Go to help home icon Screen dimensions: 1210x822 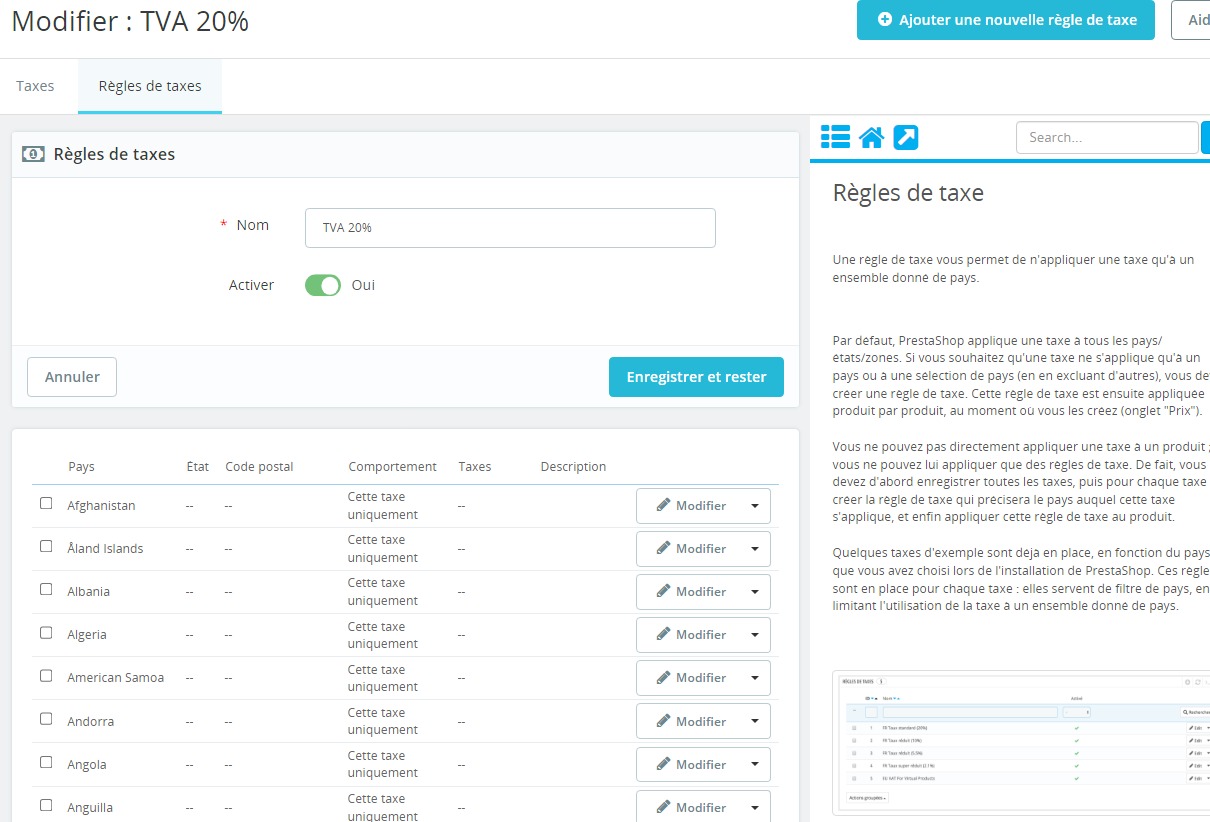[871, 137]
